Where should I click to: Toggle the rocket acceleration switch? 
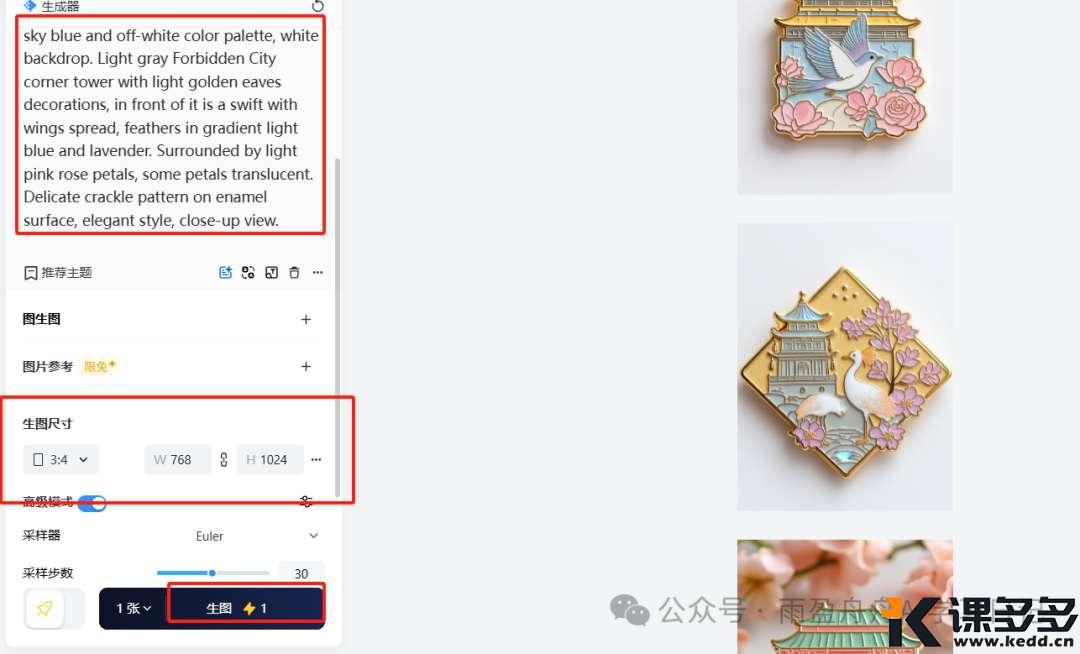click(x=54, y=609)
